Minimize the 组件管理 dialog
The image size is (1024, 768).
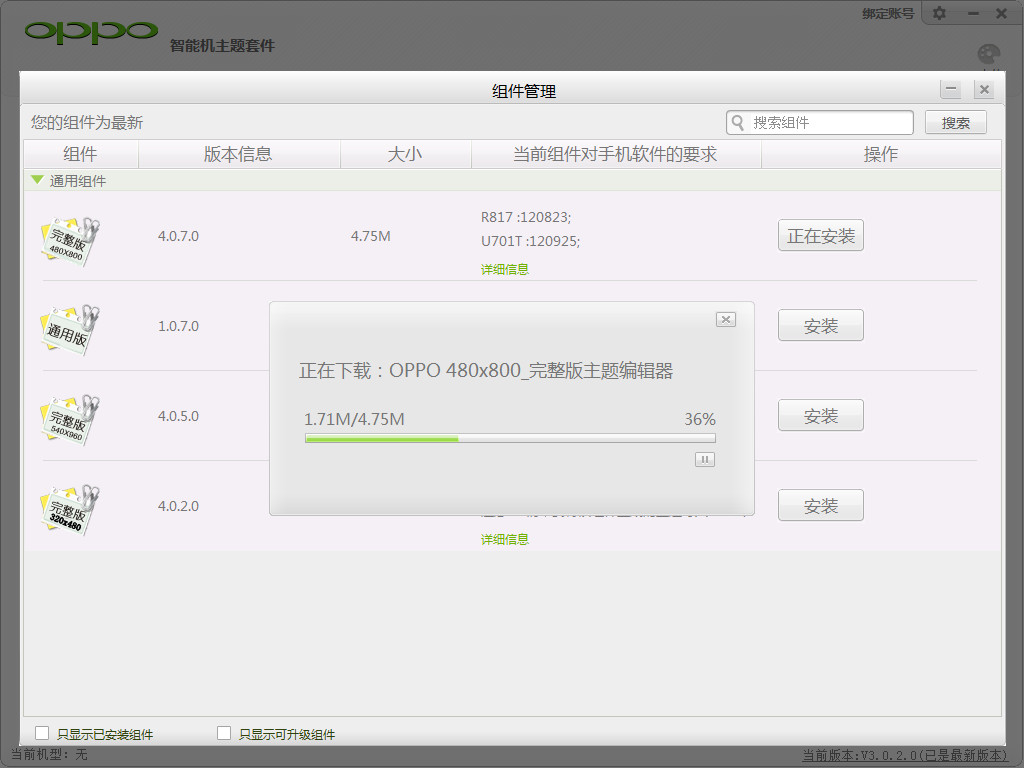pos(951,89)
